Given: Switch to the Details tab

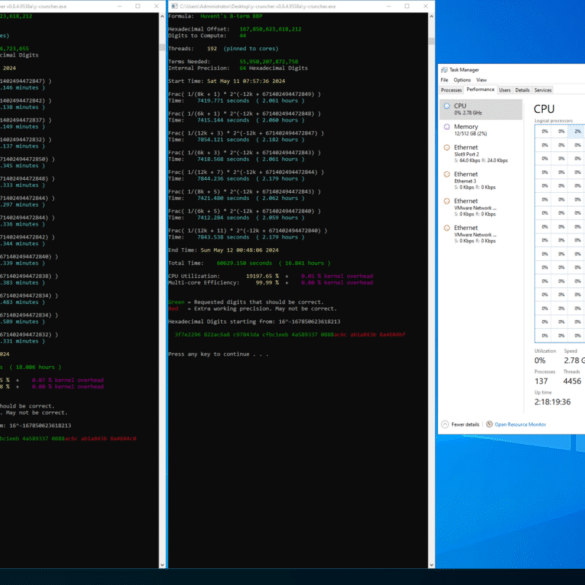Looking at the screenshot, I should click(x=522, y=90).
